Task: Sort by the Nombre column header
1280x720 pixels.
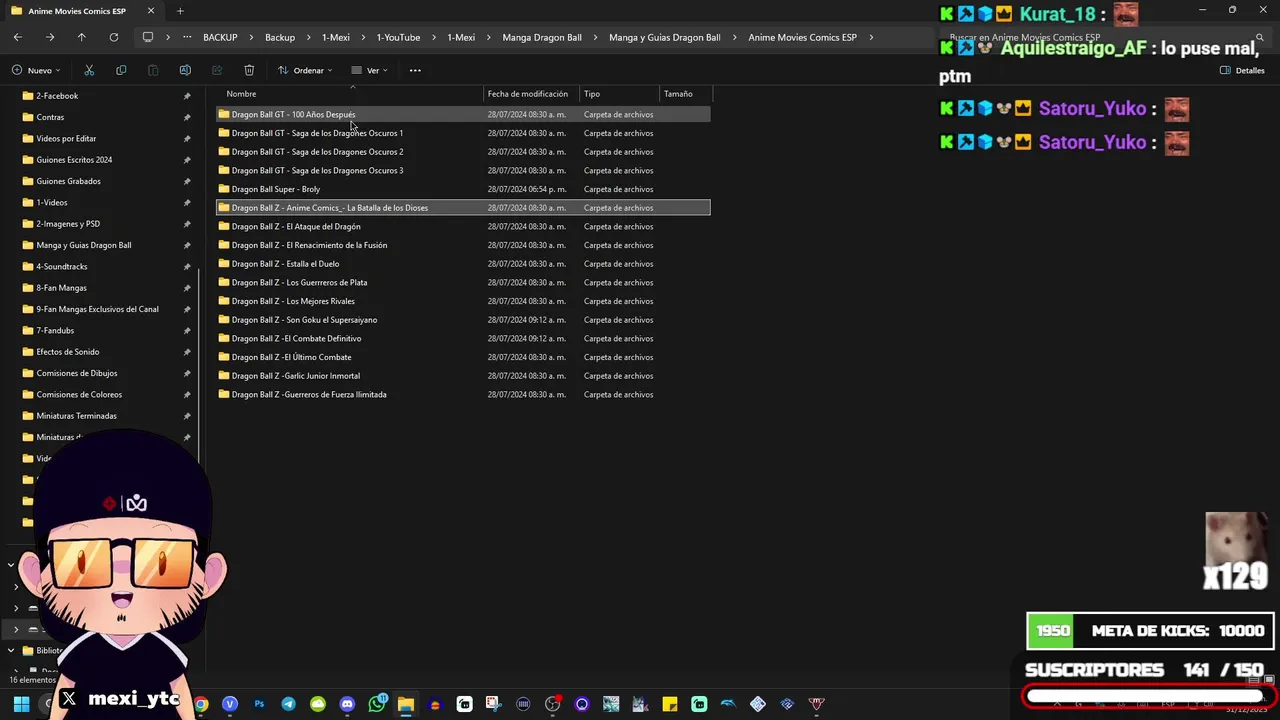Action: [x=349, y=94]
